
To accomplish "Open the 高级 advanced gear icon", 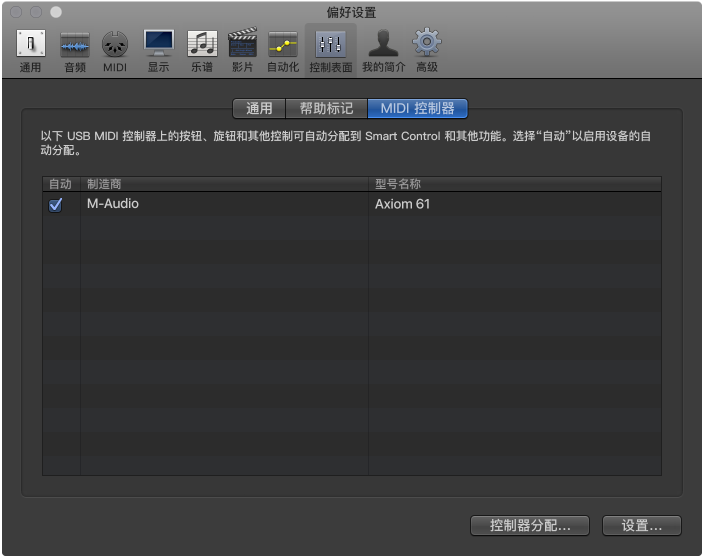I will [427, 50].
